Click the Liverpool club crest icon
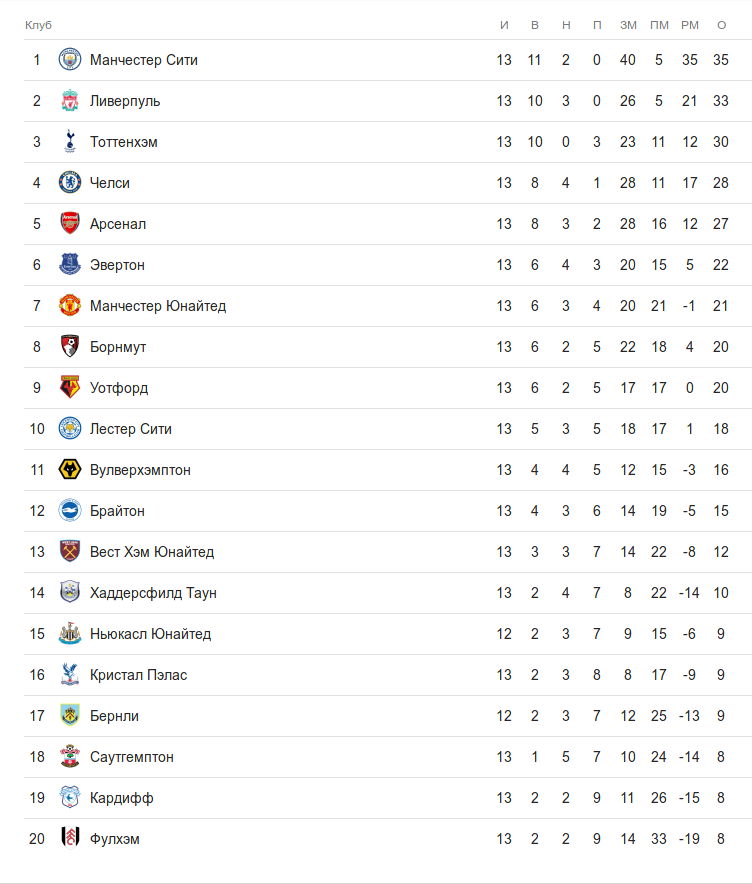This screenshot has width=752, height=884. point(70,101)
